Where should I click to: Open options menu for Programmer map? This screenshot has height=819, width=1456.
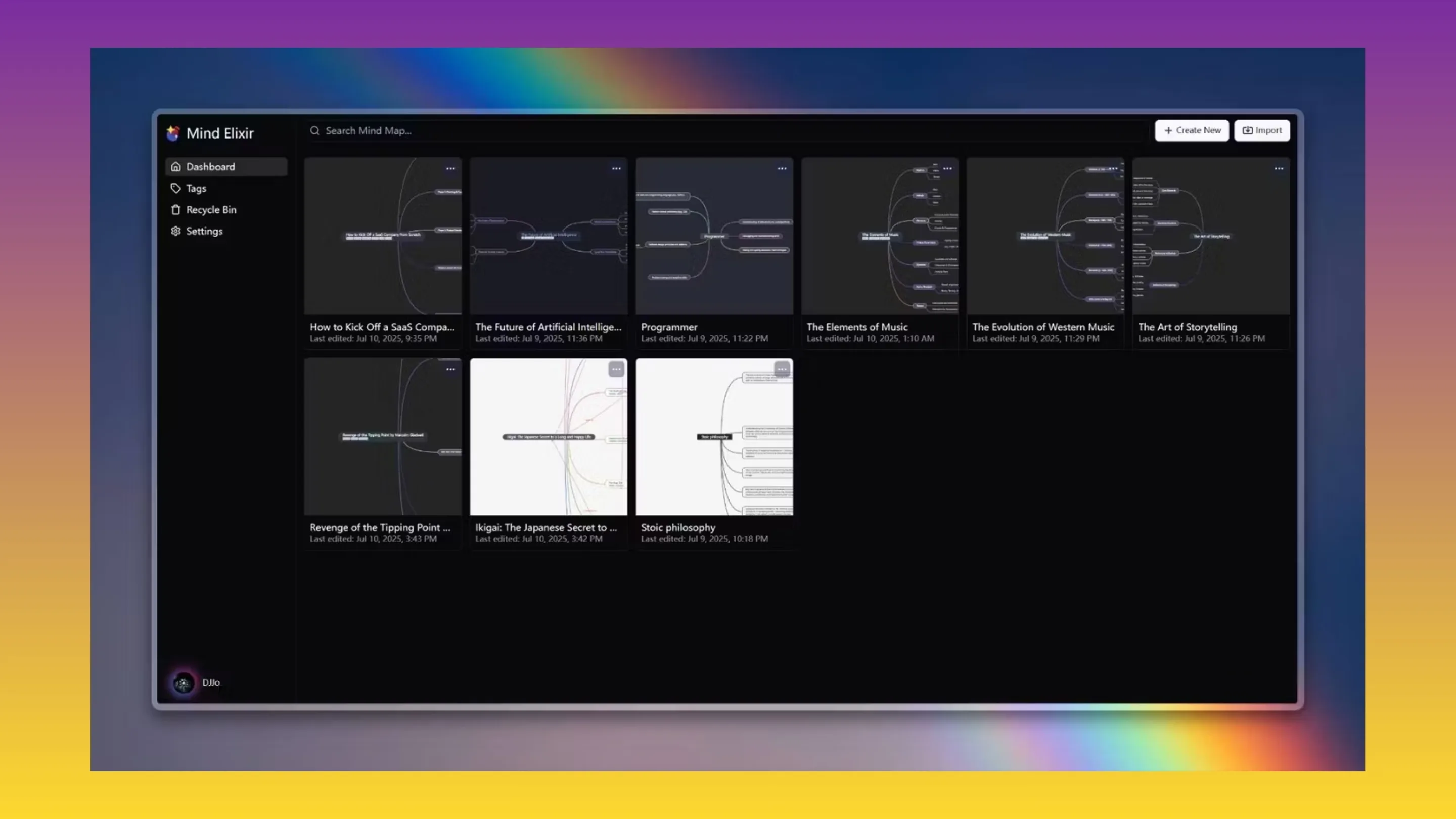coord(782,168)
